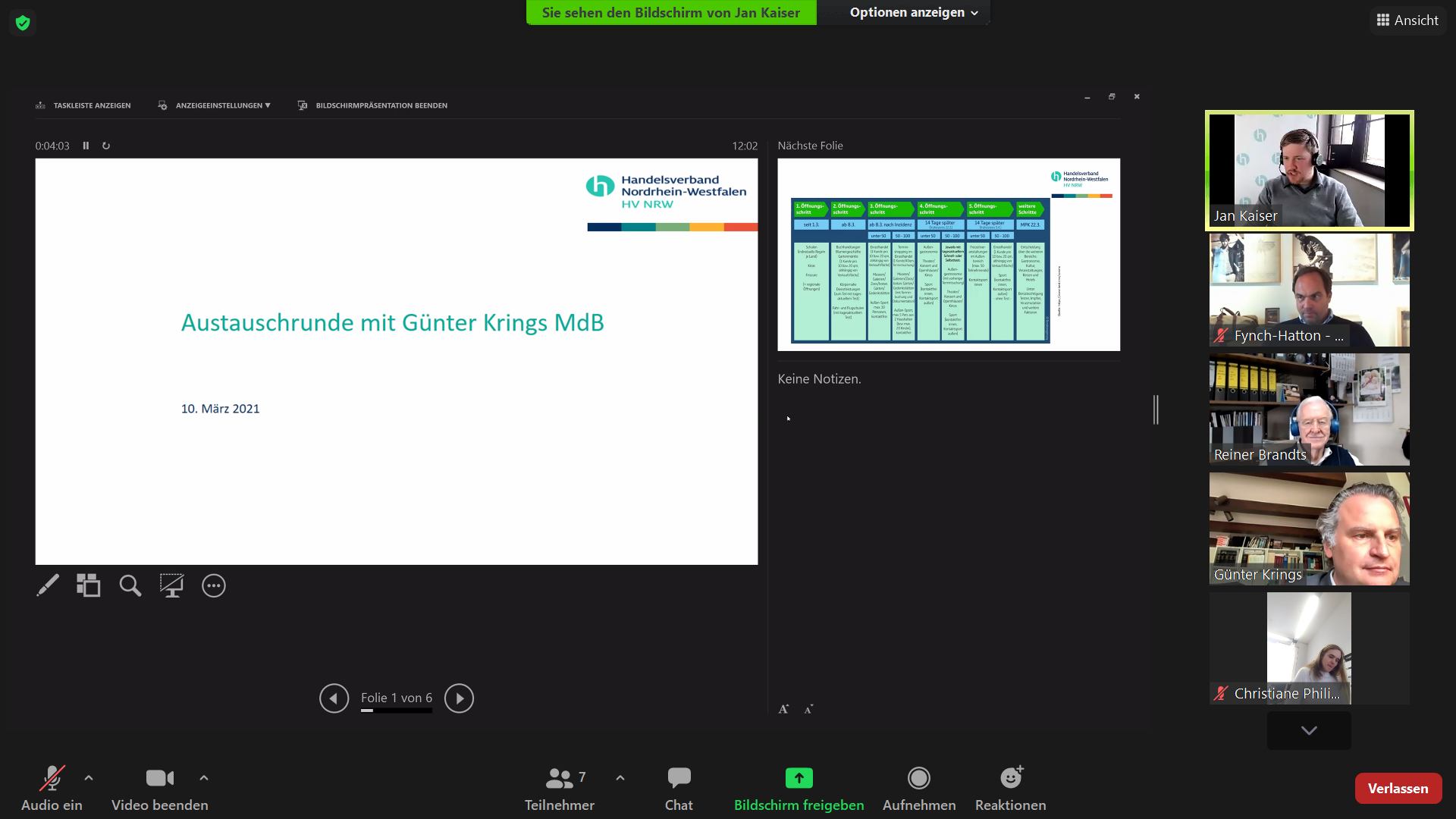The height and width of the screenshot is (819, 1456).
Task: Click Bildschirm freigeben to share screen
Action: tap(799, 788)
